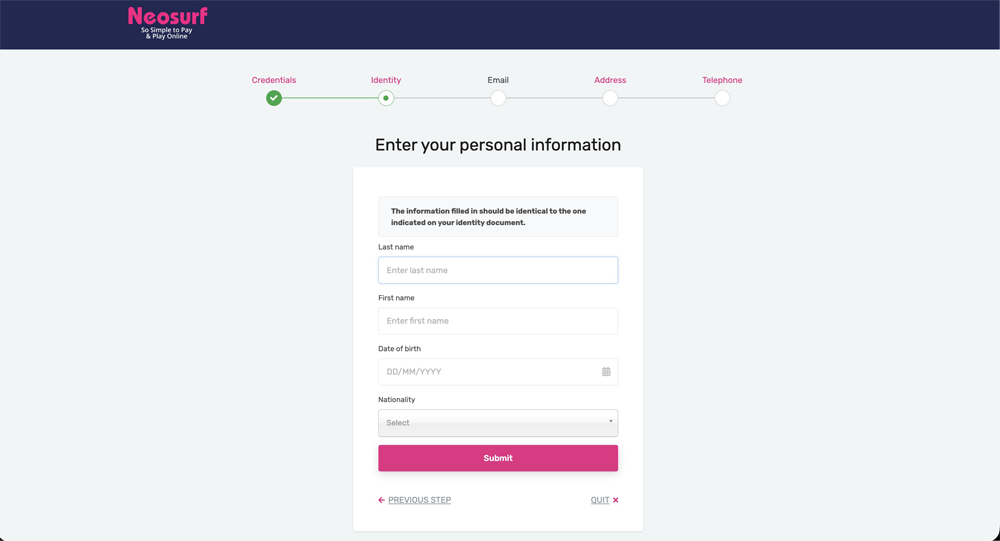
Task: Click the Telephone step circle
Action: 722,98
